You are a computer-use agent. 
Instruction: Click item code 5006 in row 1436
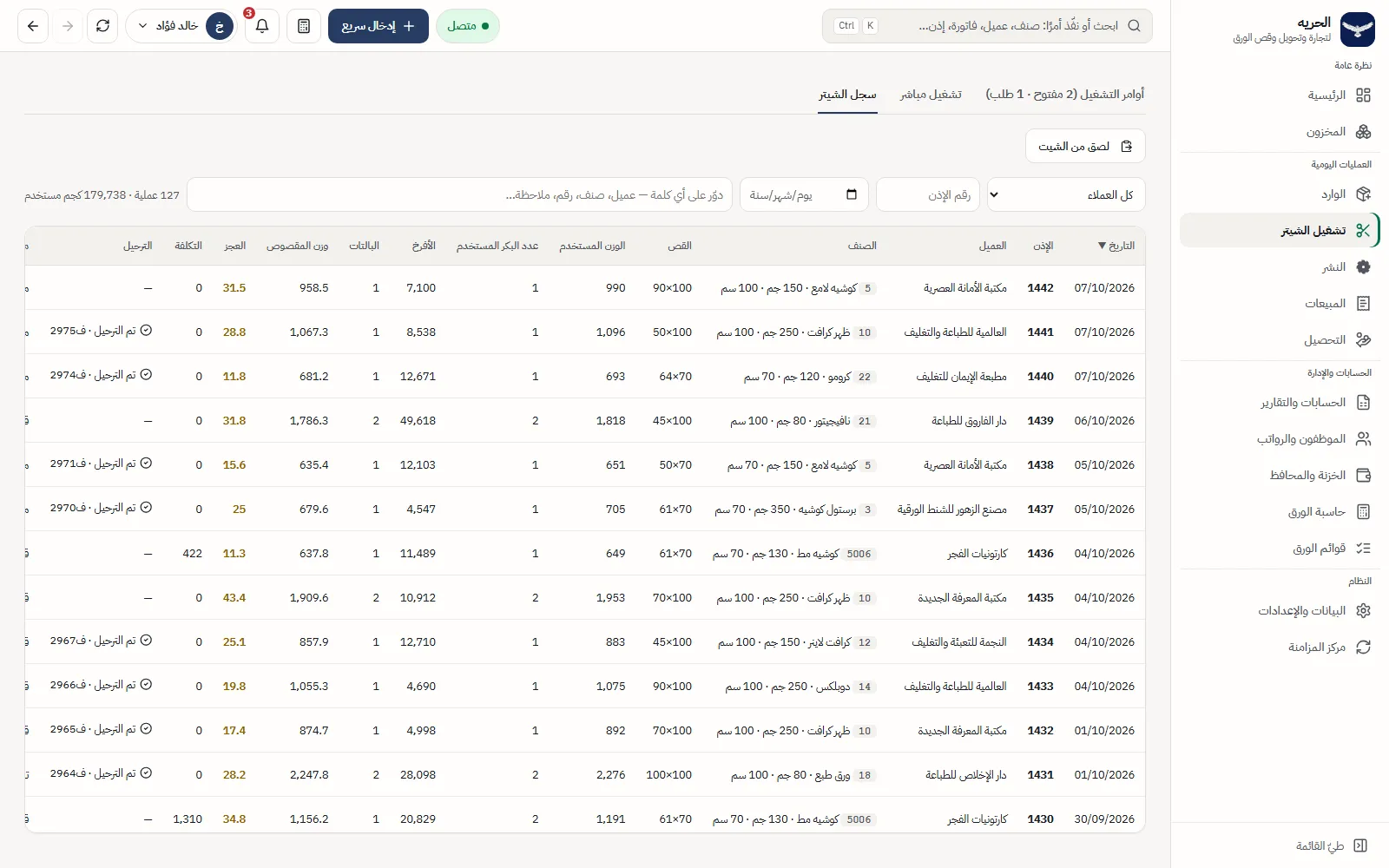[859, 554]
